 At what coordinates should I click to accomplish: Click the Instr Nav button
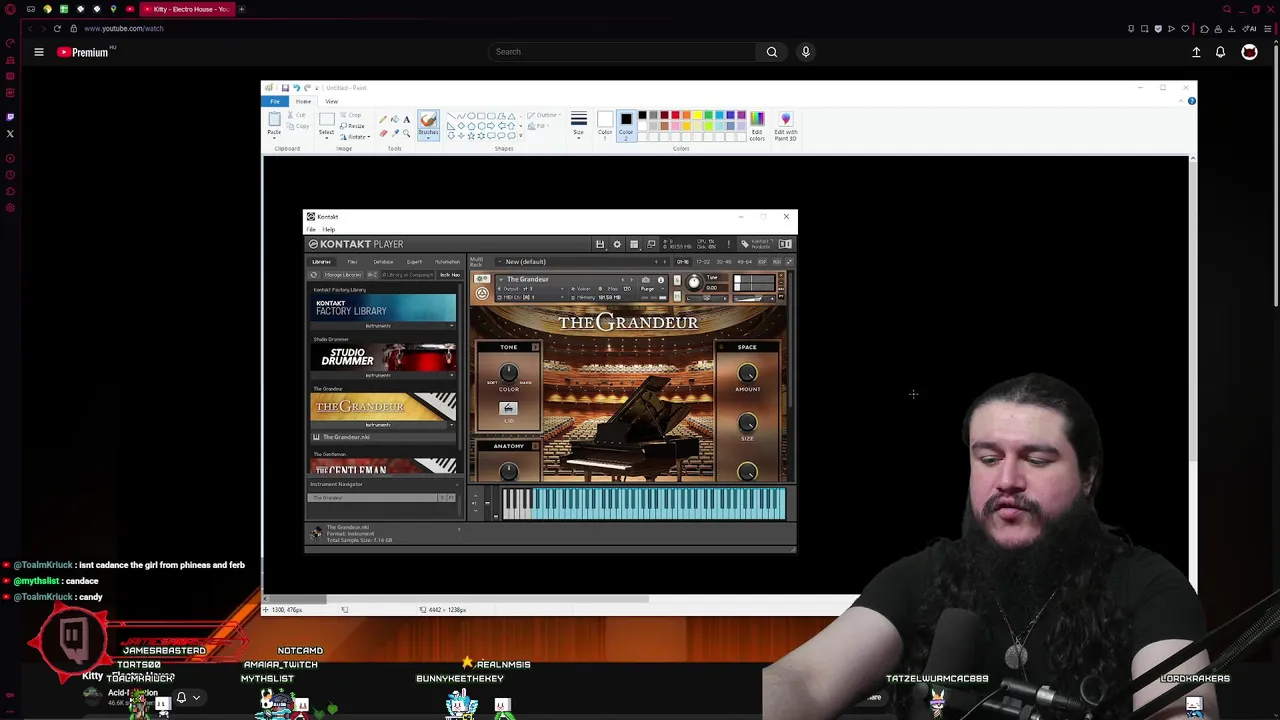tap(450, 275)
